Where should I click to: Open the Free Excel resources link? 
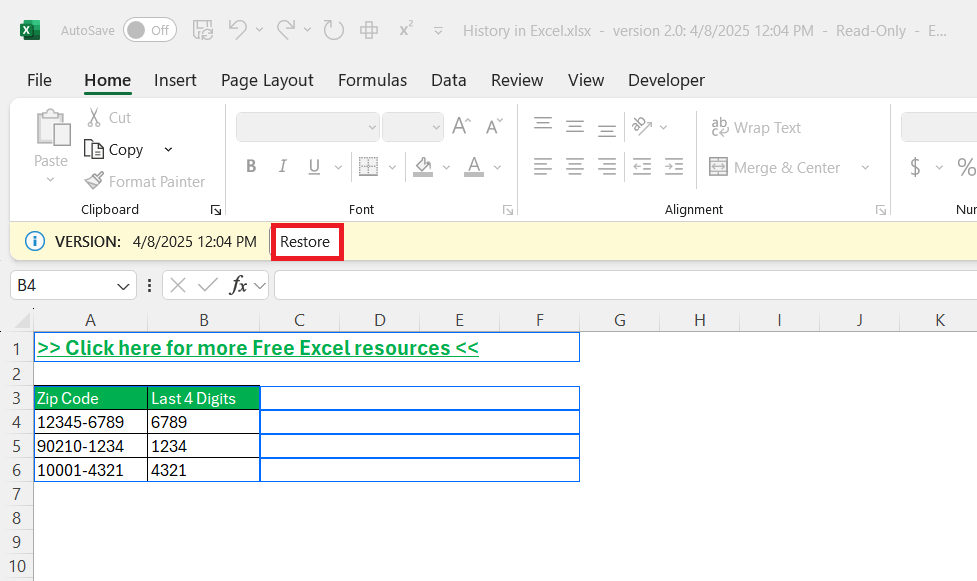(x=257, y=348)
